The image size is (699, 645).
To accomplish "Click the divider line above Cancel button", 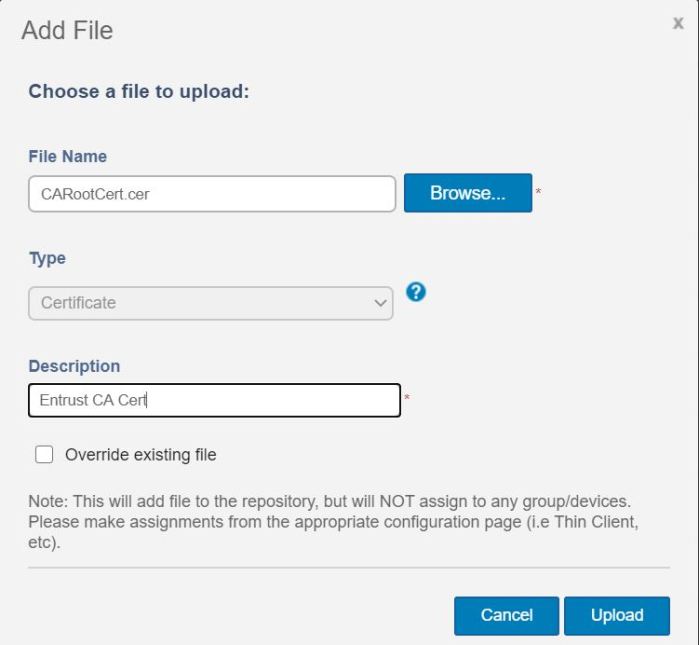I will click(349, 568).
